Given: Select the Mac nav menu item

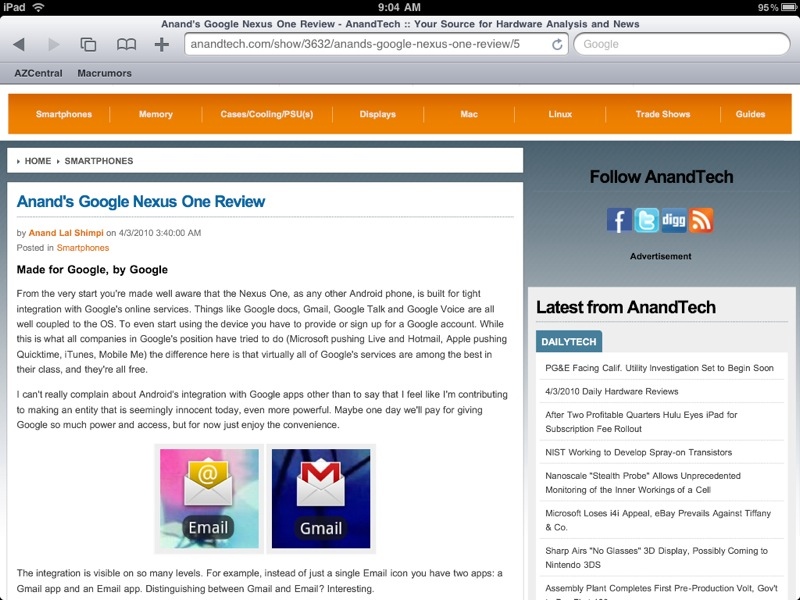Looking at the screenshot, I should coord(469,114).
